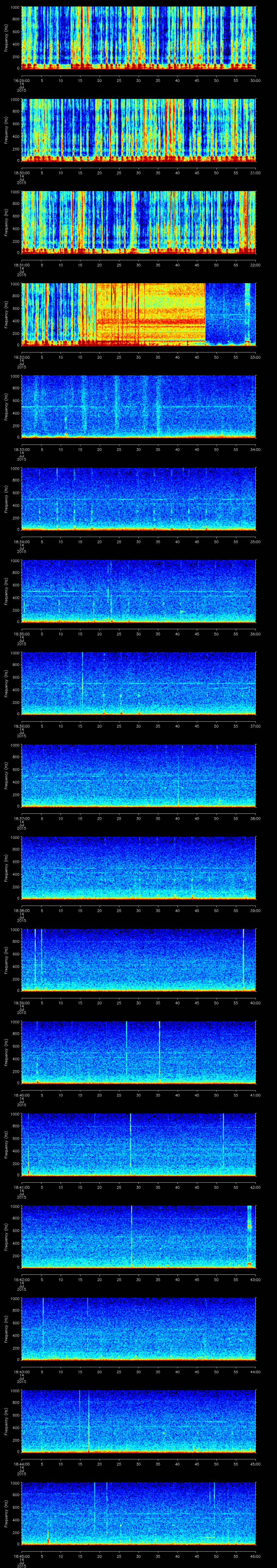Pick the spectrogram panel starting at 18:43:00
Viewport: 277px width, 1568px height.
138,1329
